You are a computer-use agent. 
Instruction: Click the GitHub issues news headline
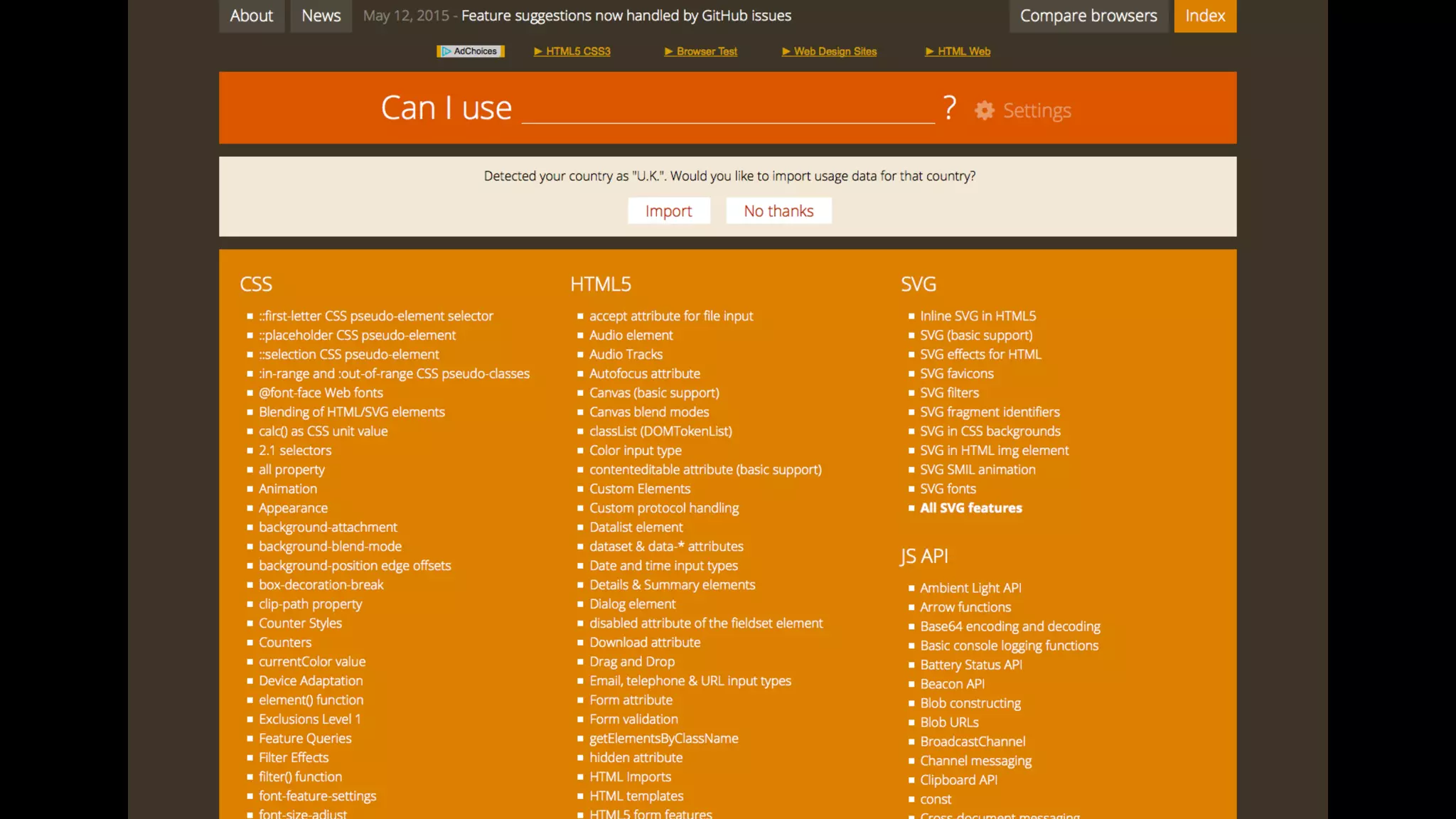tap(626, 16)
